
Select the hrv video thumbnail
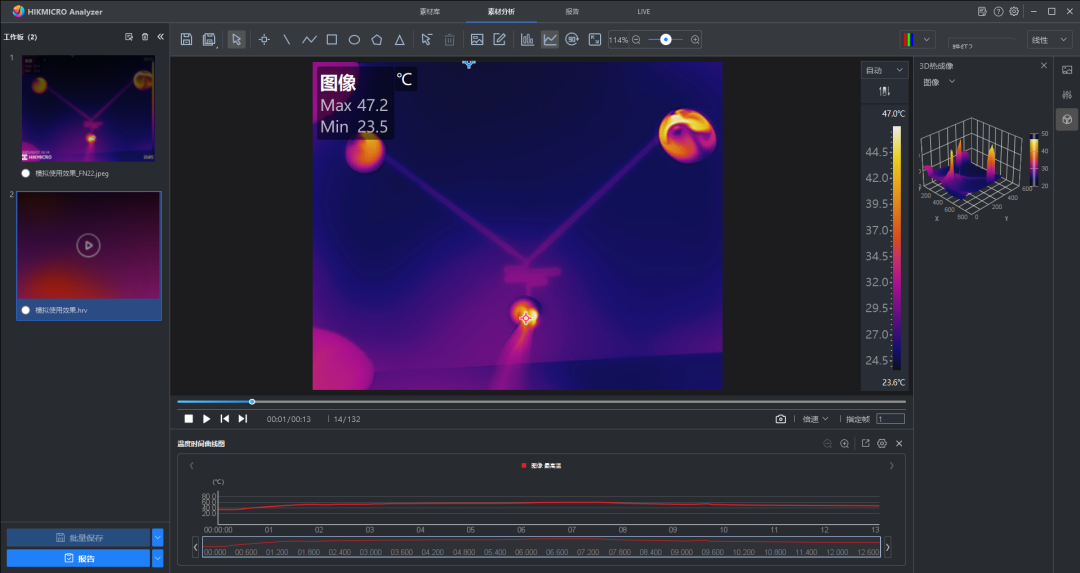point(89,245)
